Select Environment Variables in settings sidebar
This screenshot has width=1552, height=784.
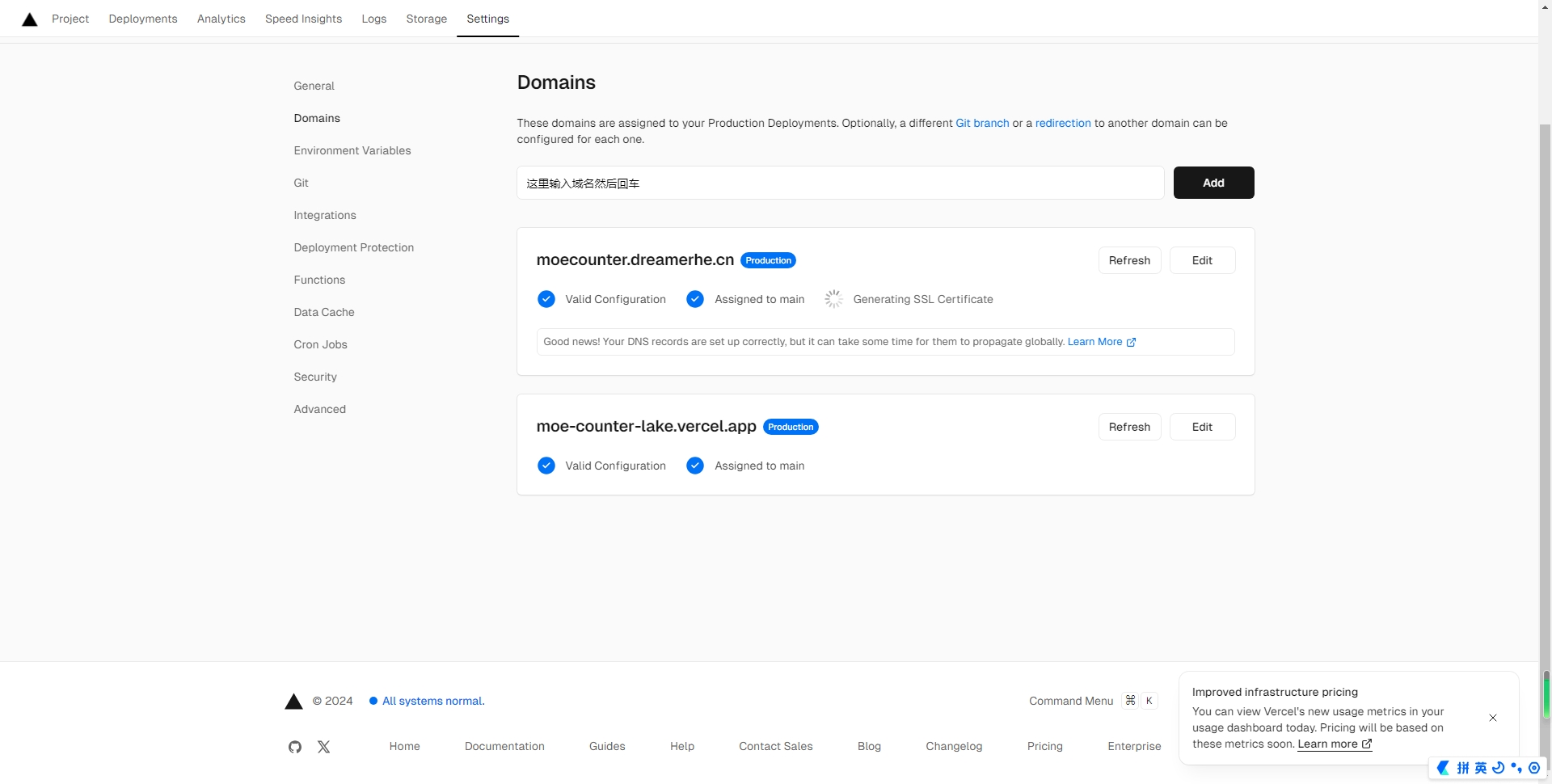352,150
